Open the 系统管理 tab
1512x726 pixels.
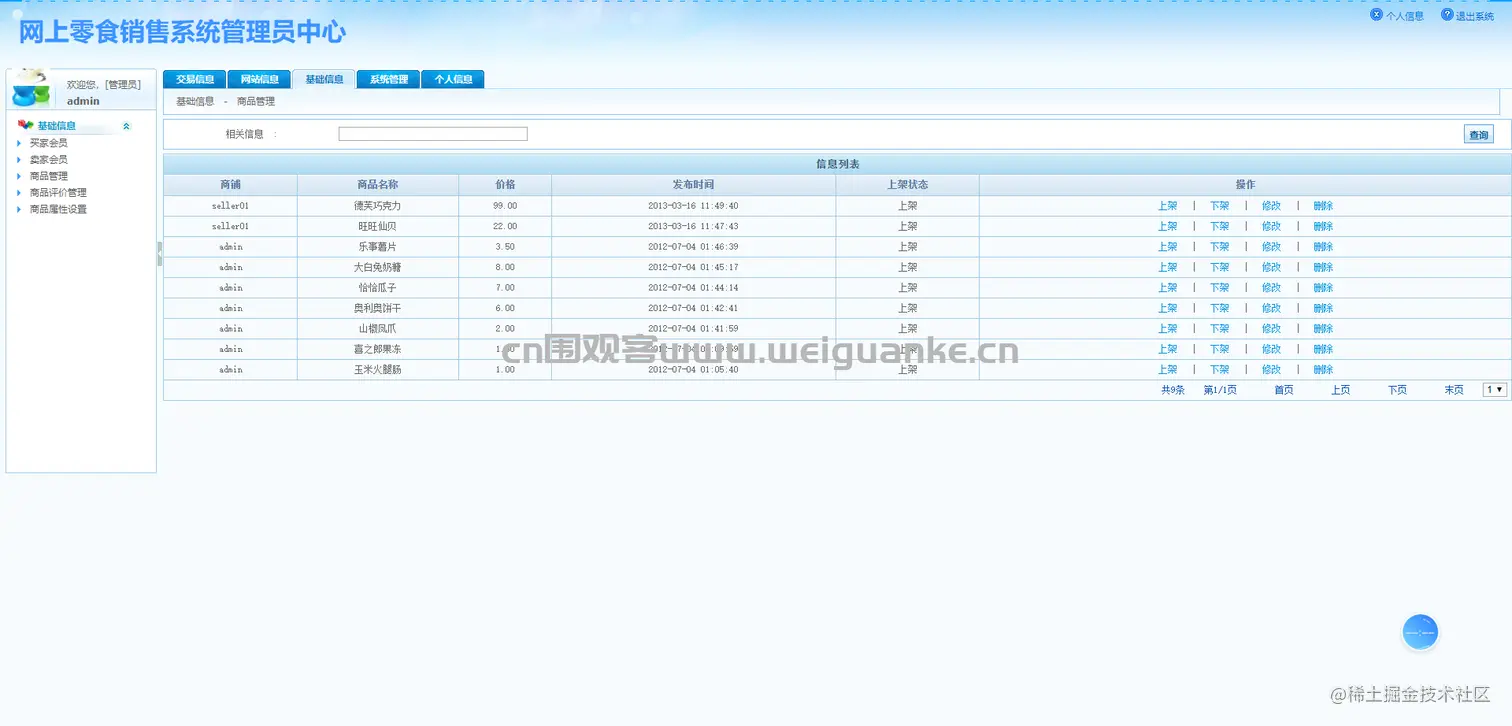pyautogui.click(x=388, y=79)
